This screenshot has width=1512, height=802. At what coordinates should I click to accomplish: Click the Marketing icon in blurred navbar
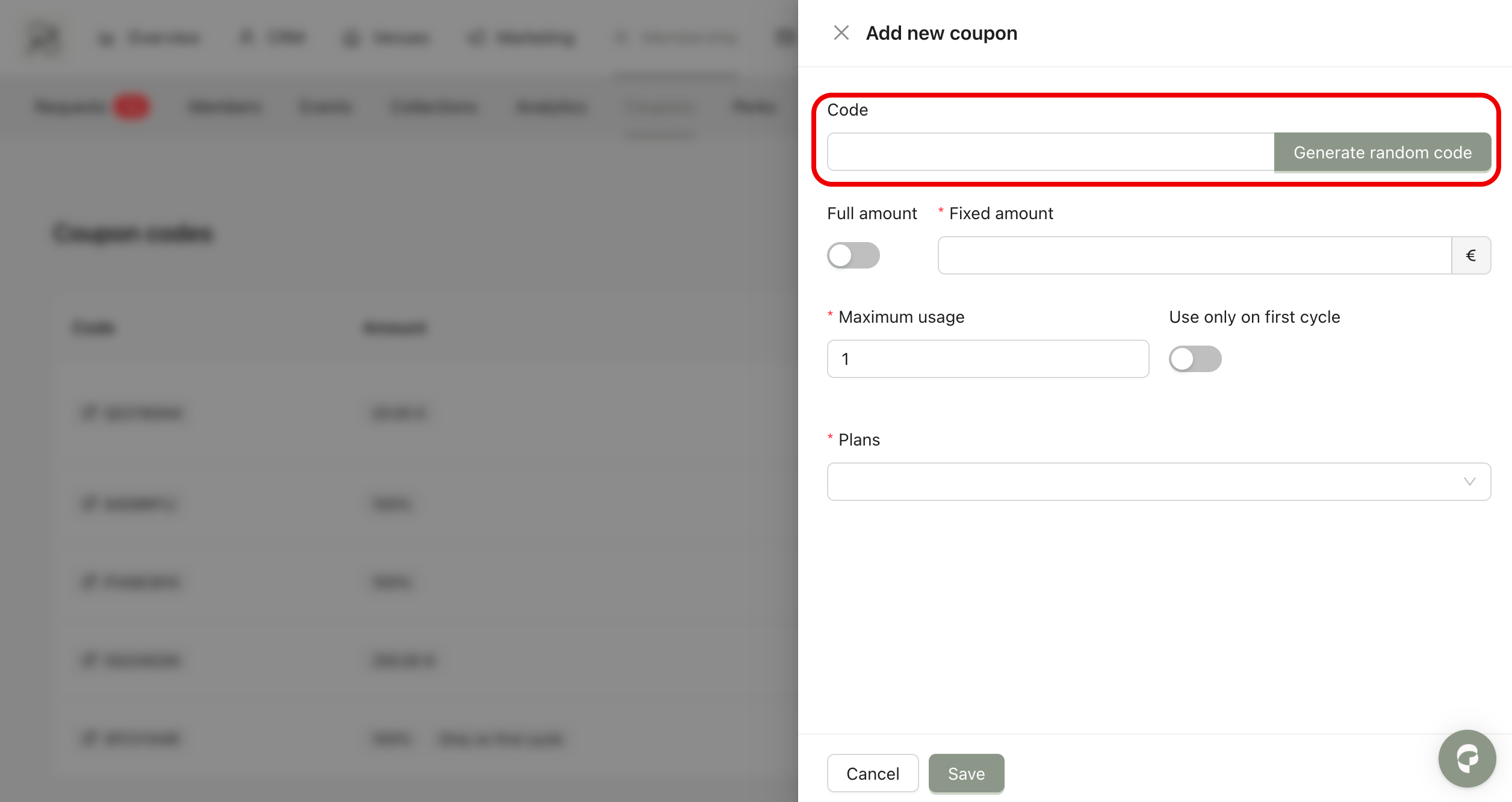[476, 39]
